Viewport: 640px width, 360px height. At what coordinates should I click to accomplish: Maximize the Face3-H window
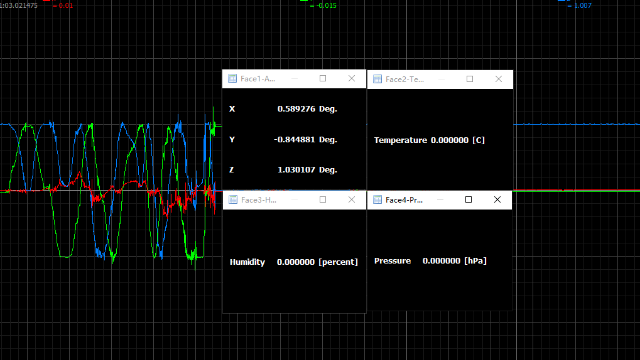point(323,200)
